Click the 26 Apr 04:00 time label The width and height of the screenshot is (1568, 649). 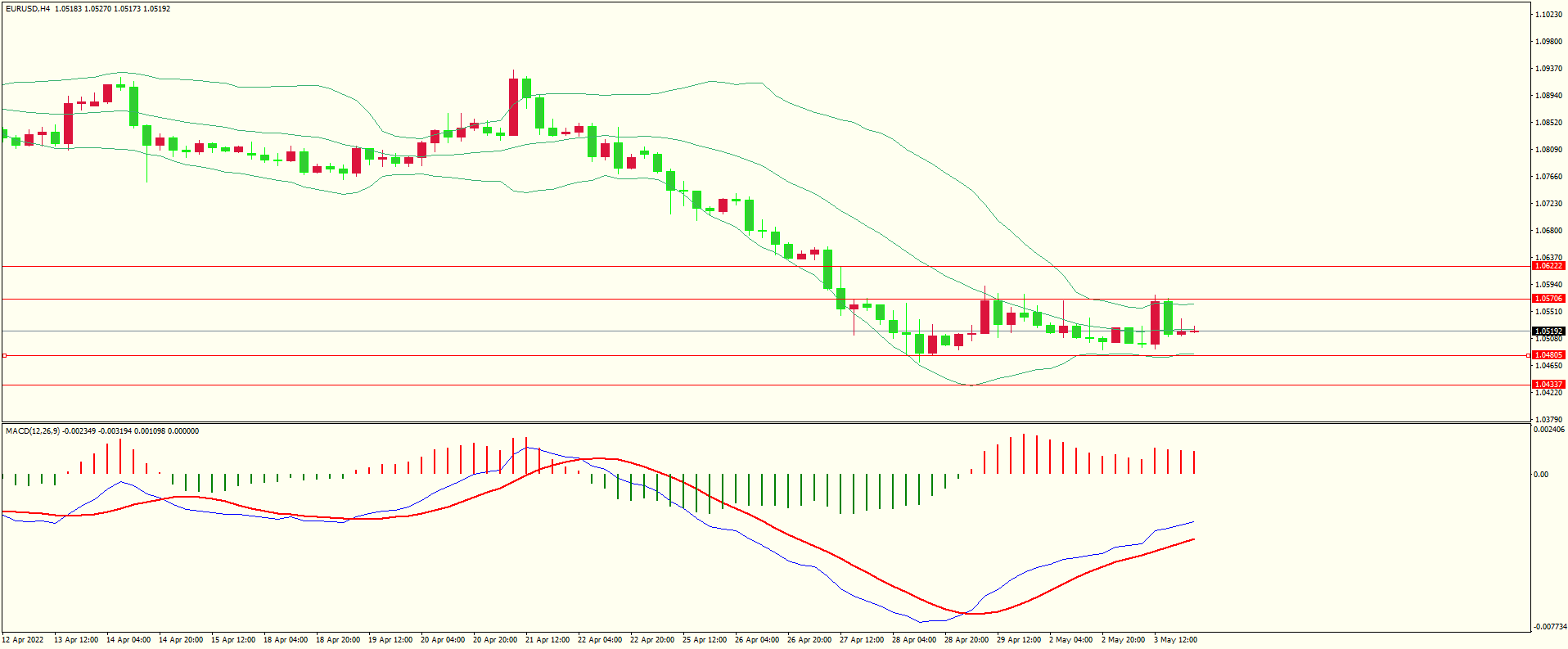[x=757, y=640]
